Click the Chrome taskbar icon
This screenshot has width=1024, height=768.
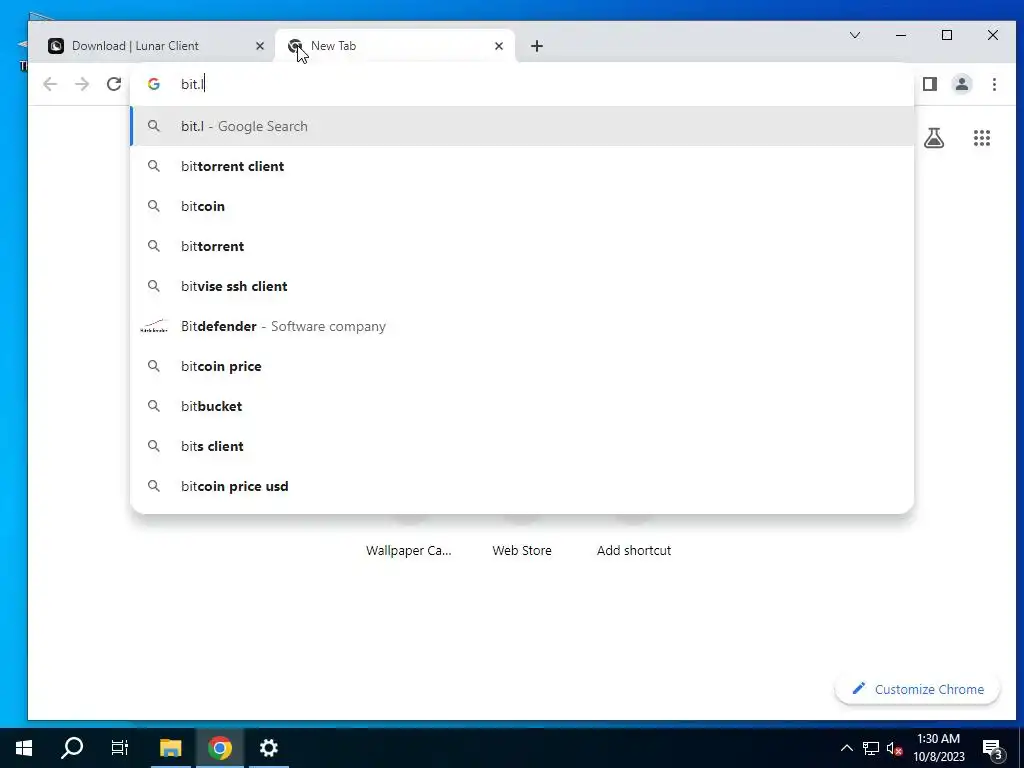pyautogui.click(x=220, y=748)
